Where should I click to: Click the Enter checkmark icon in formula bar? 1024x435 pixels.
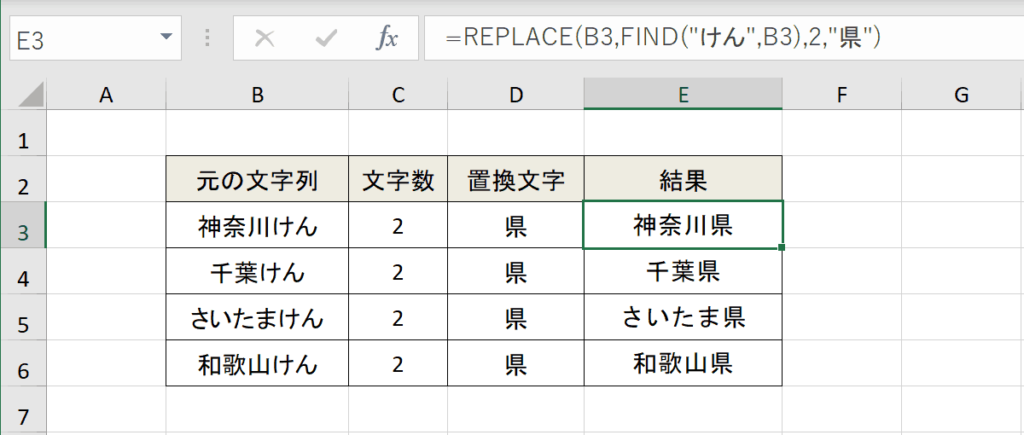325,39
